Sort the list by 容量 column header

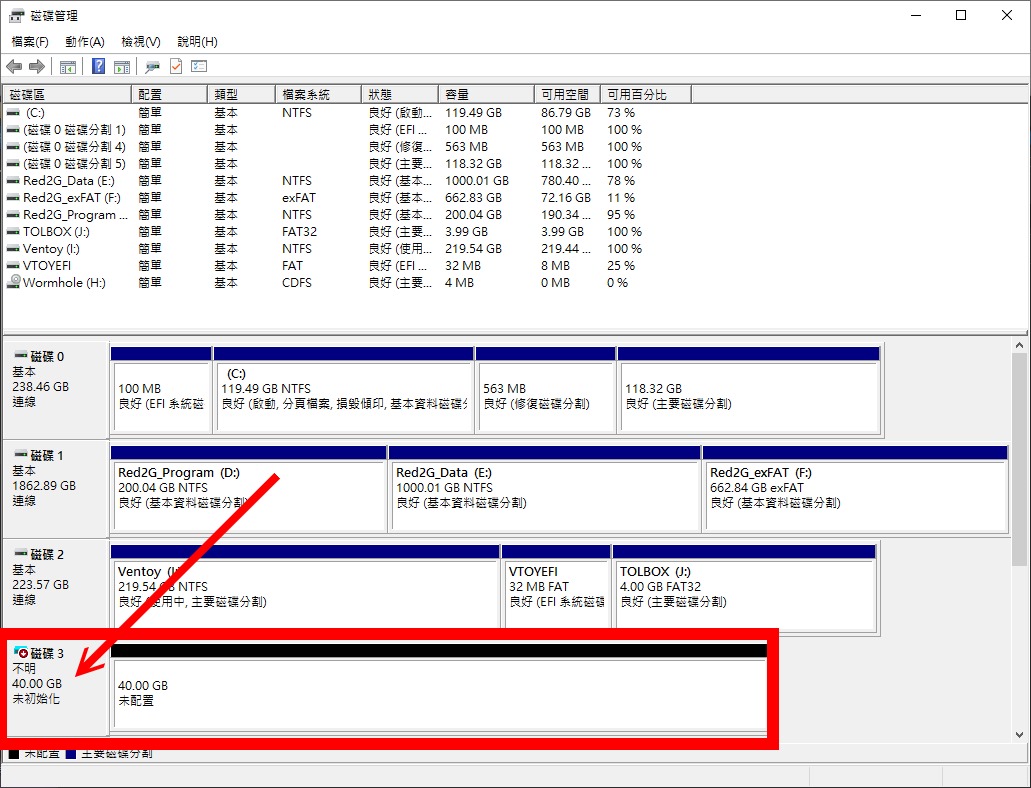point(485,94)
